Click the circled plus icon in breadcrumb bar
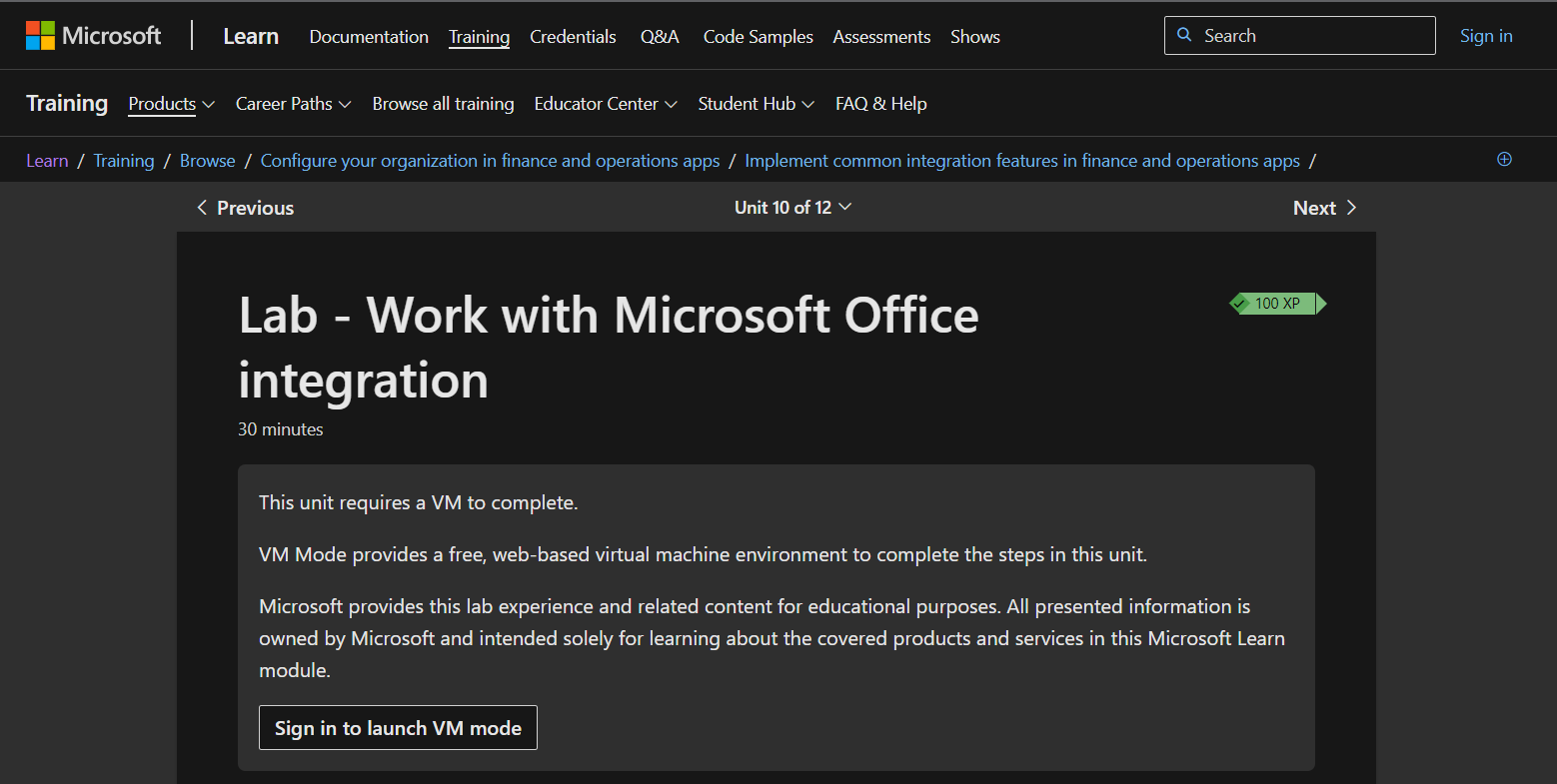The width and height of the screenshot is (1557, 784). (x=1504, y=160)
